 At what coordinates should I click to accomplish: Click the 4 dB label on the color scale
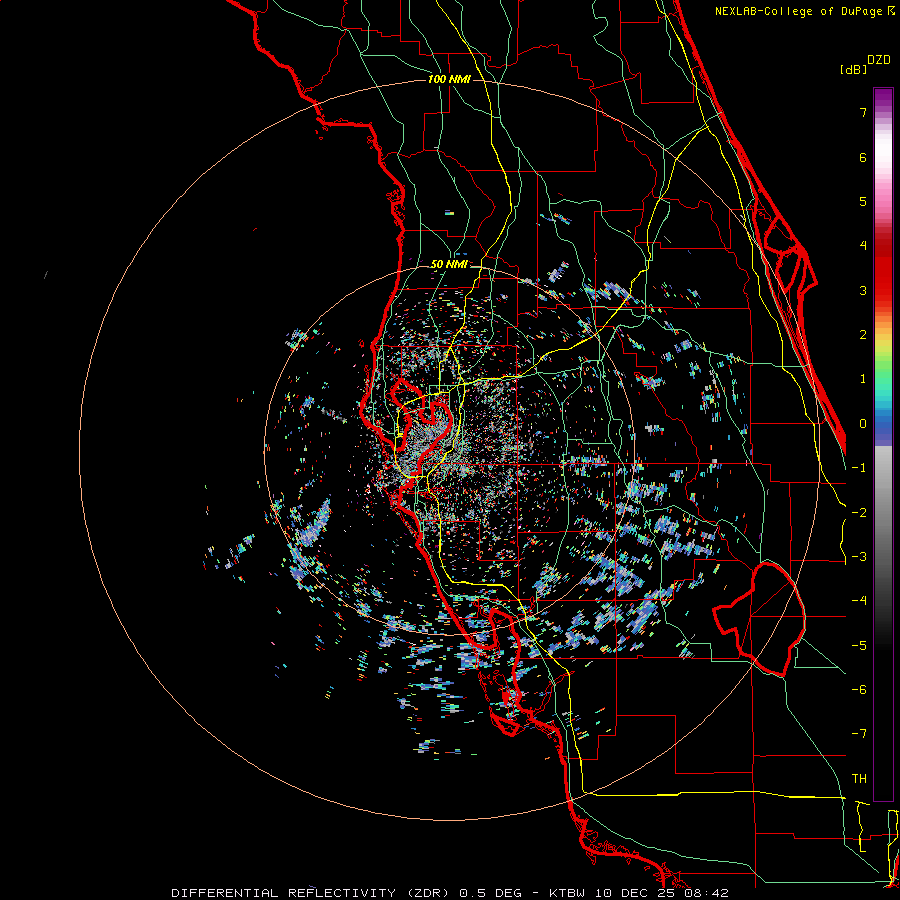click(863, 246)
